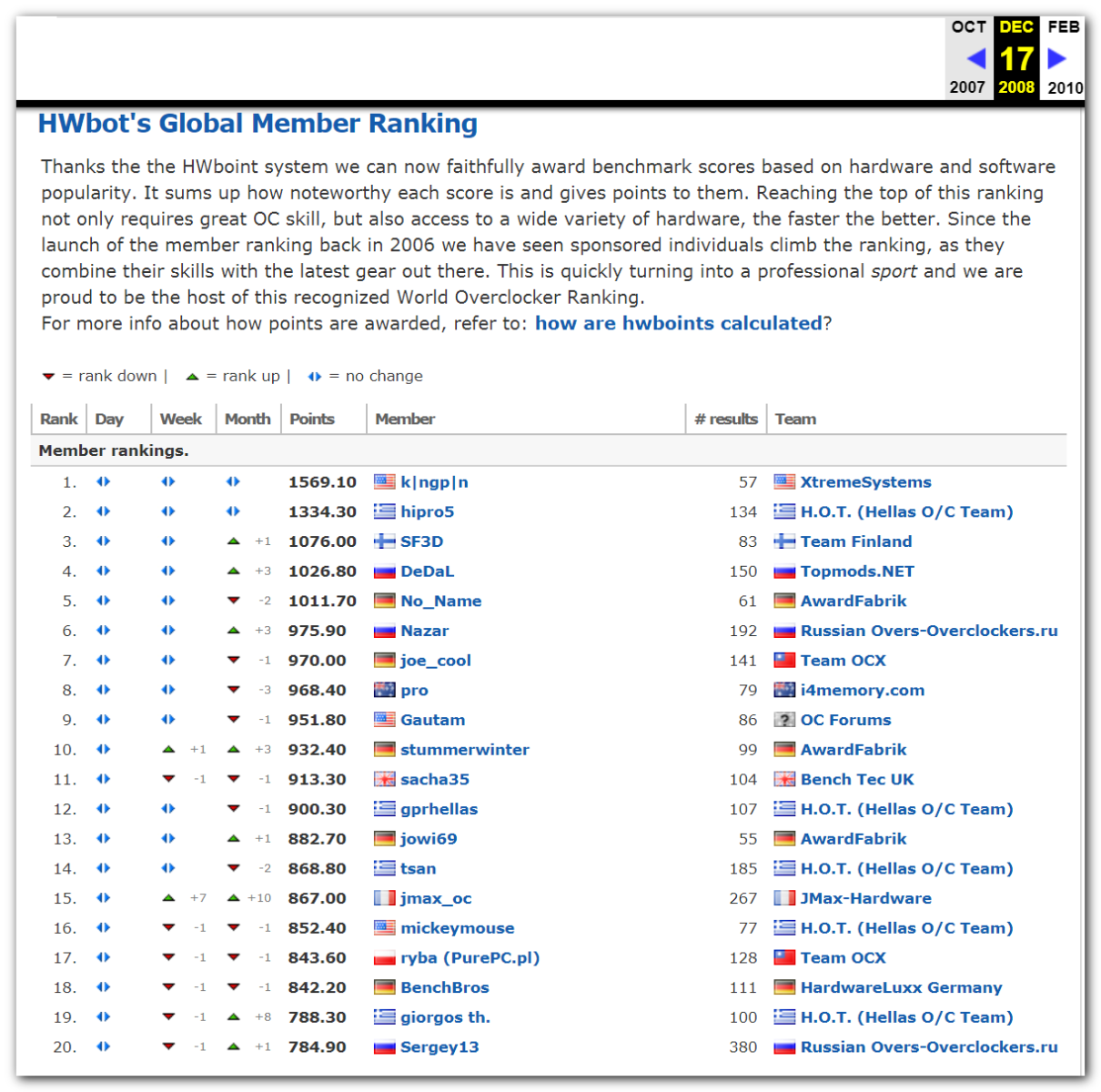The height and width of the screenshot is (1092, 1101).
Task: Open the i4memory.com team page
Action: (862, 691)
